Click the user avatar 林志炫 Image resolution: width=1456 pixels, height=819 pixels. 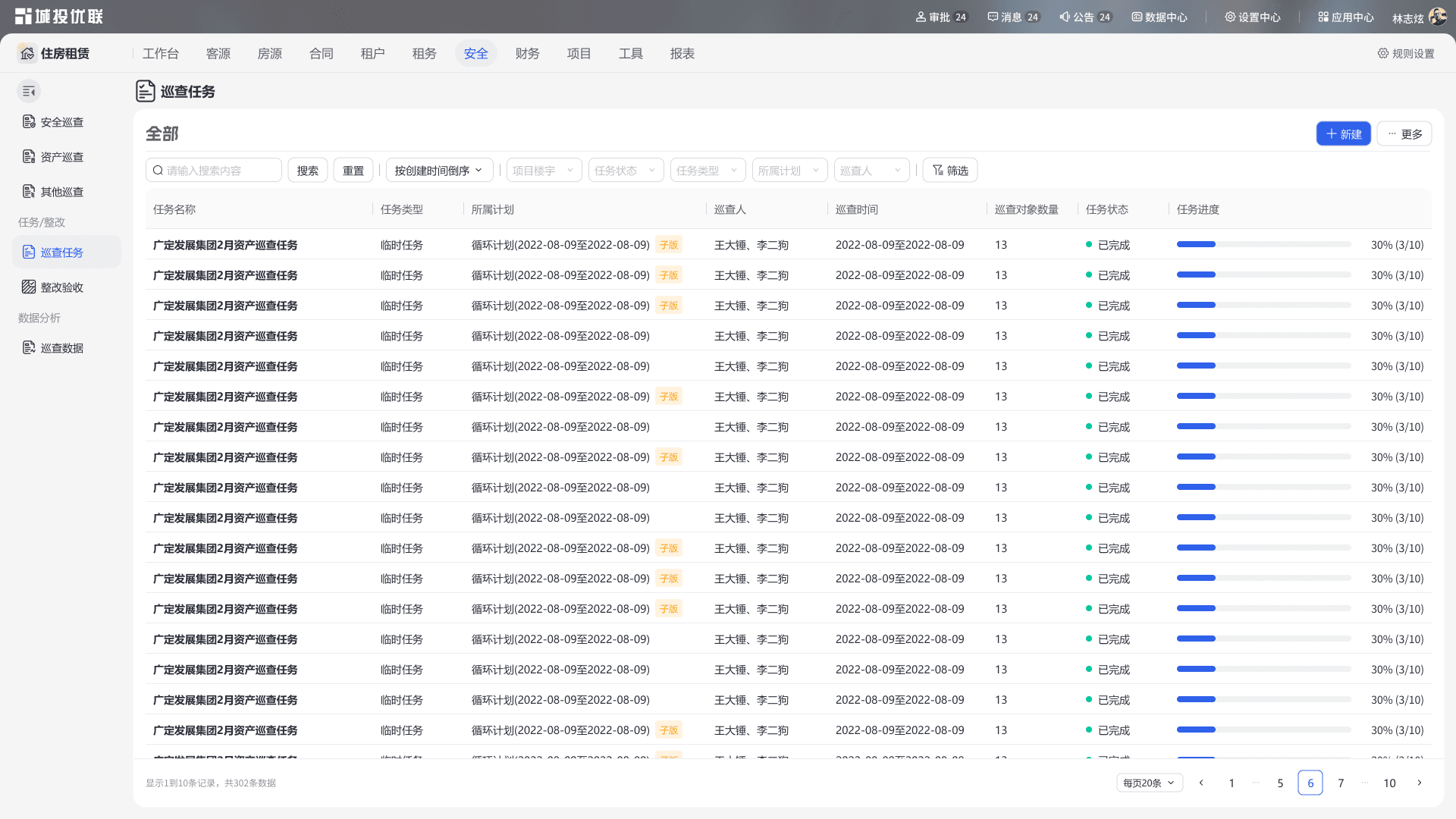tap(1437, 17)
